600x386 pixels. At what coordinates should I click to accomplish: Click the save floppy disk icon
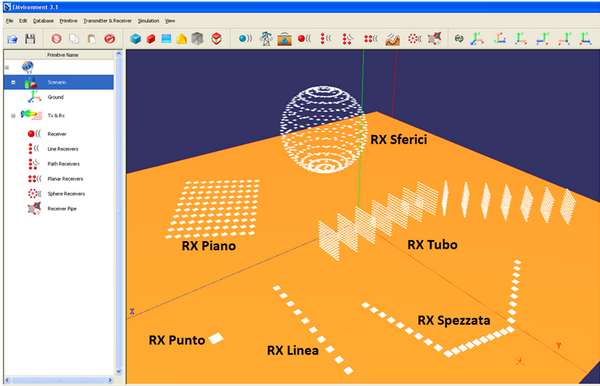click(x=30, y=39)
